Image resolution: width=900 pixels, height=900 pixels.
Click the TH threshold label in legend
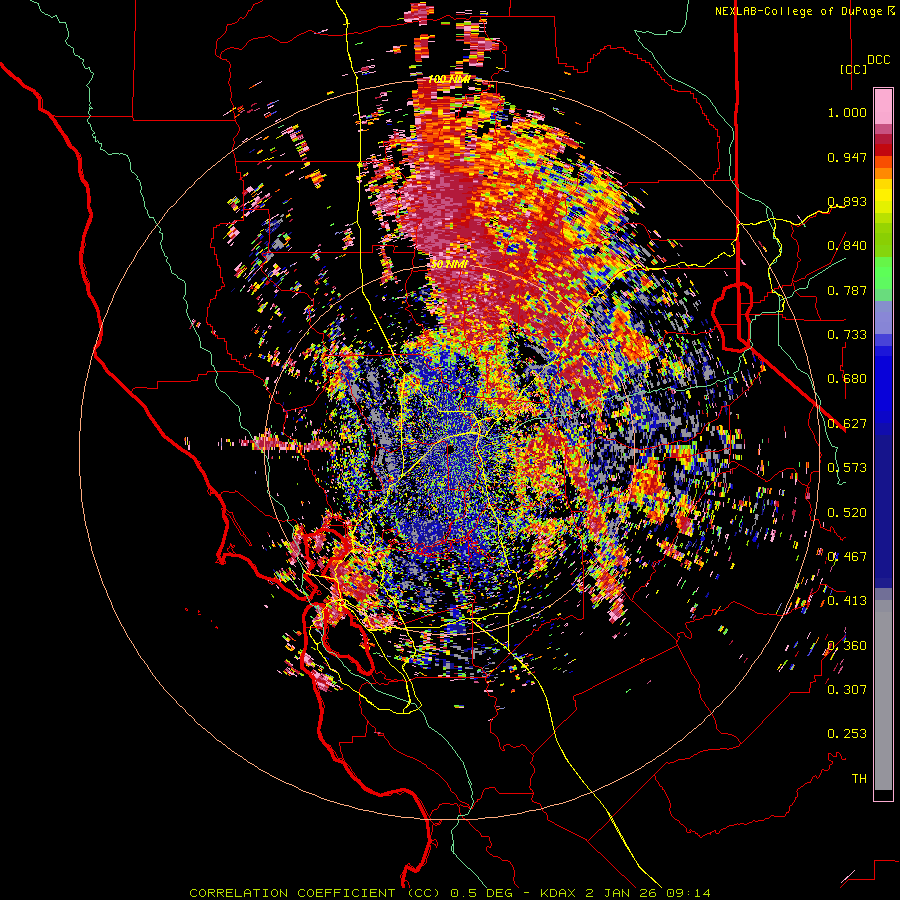(859, 778)
